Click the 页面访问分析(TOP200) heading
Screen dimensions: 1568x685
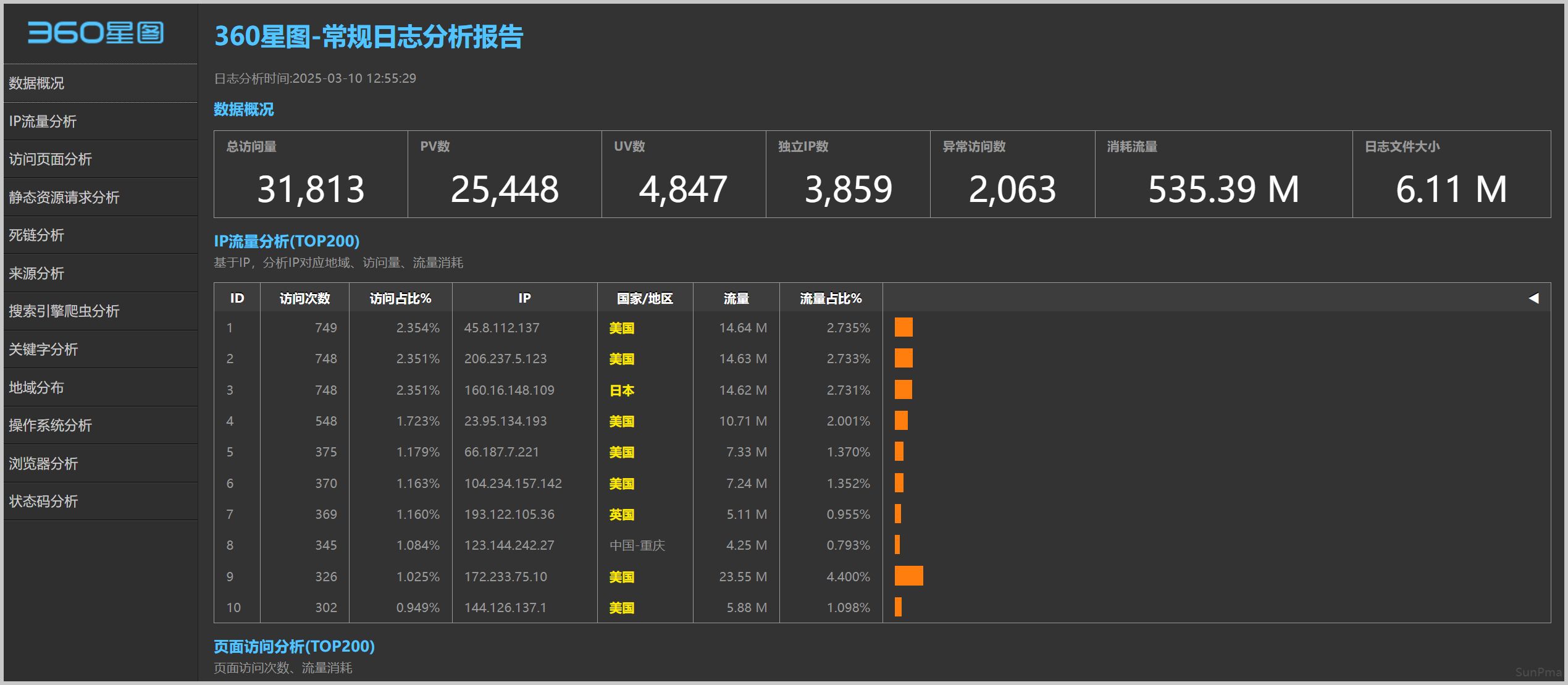[x=294, y=646]
